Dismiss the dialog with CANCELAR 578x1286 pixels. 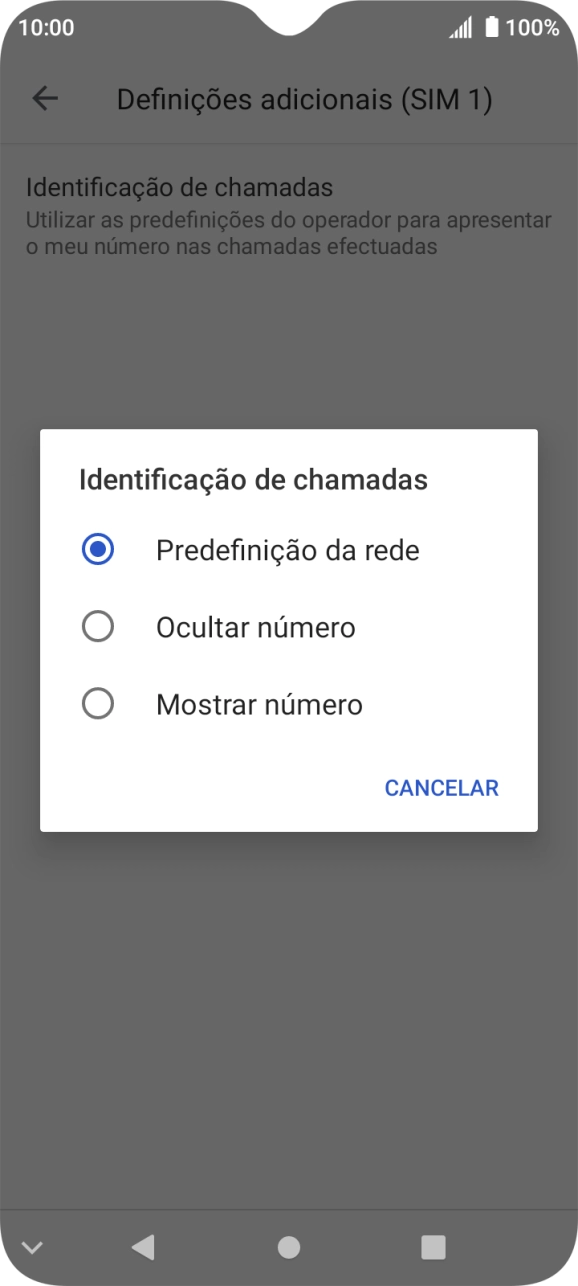(x=441, y=788)
